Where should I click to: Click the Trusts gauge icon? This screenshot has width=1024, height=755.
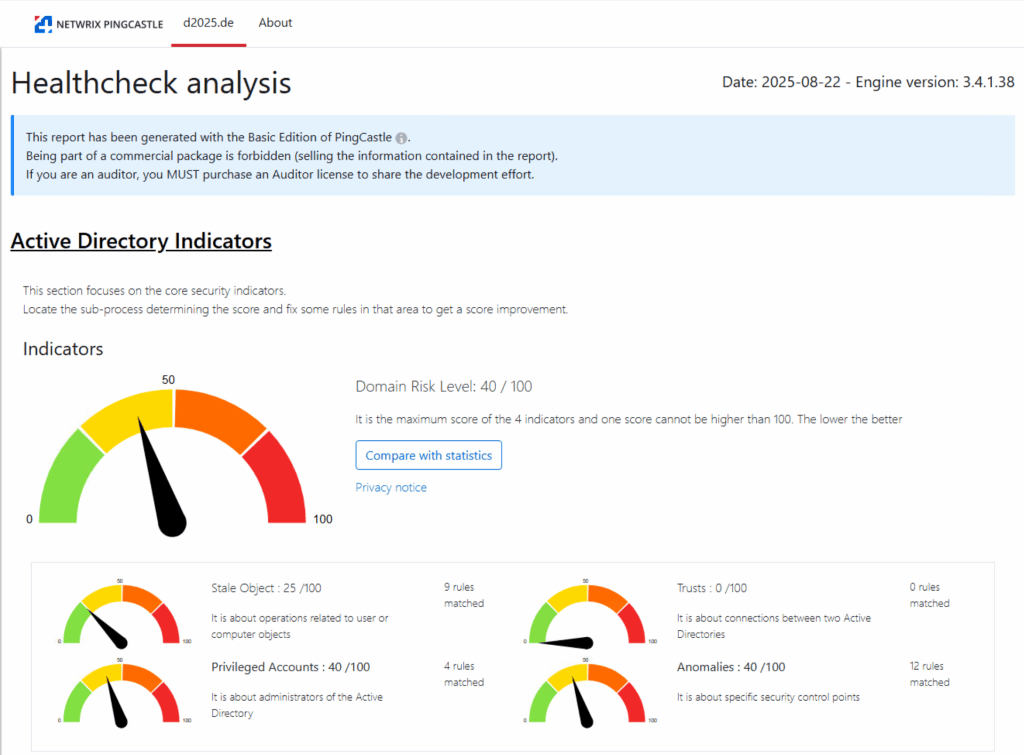pyautogui.click(x=587, y=612)
